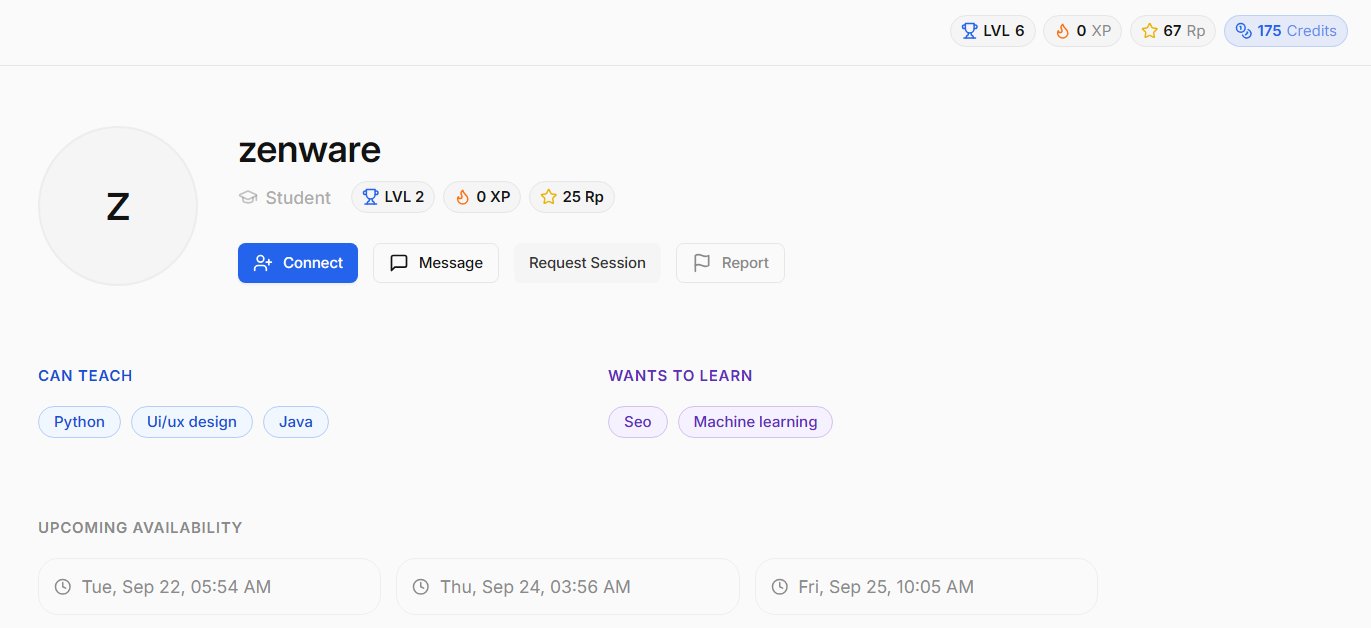Image resolution: width=1371 pixels, height=628 pixels.
Task: Click the star icon beside 25 Rp
Action: [x=548, y=197]
